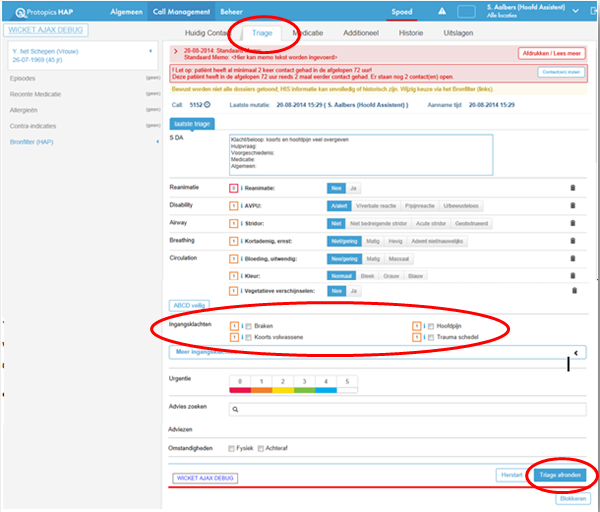Delete the Reanimatie row with trash icon
This screenshot has width=600, height=512.
point(573,187)
